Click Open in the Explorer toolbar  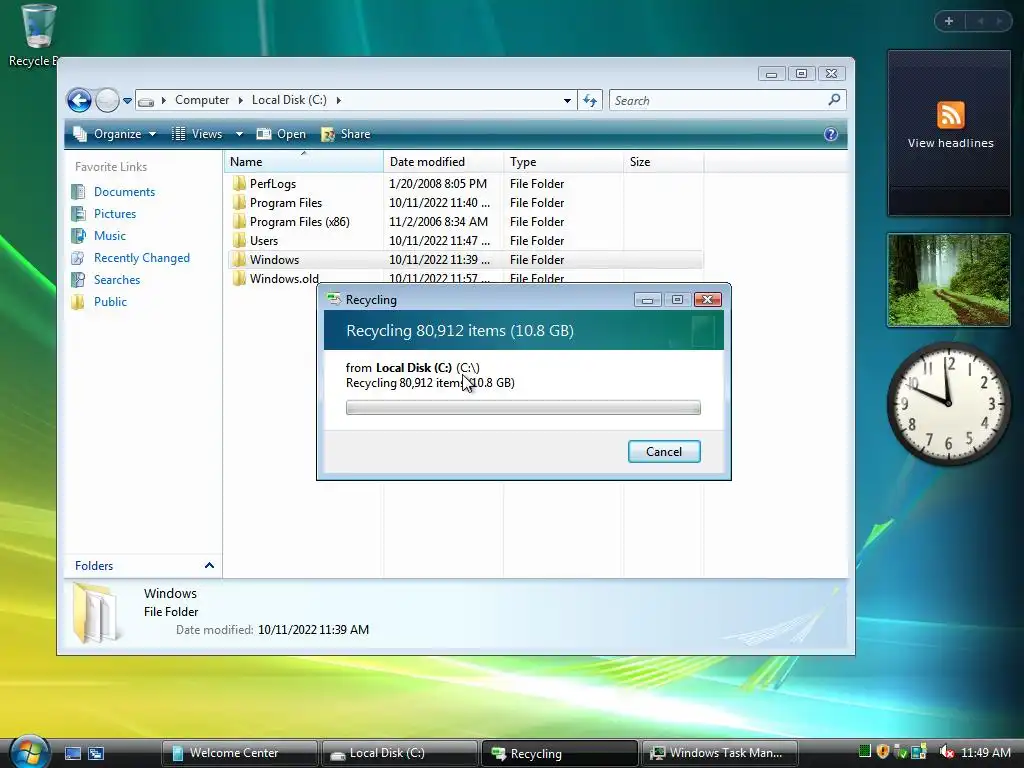[281, 134]
